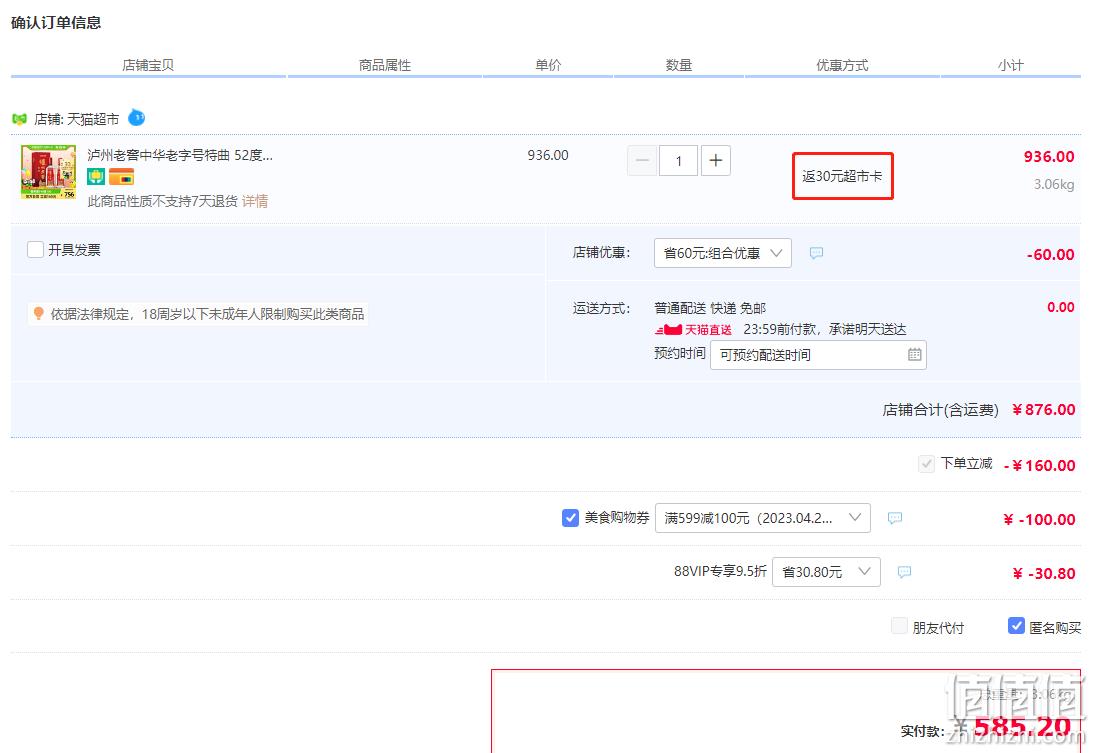This screenshot has width=1095, height=753.
Task: Click the blue droplet badge after 天猫超市
Action: pos(137,117)
